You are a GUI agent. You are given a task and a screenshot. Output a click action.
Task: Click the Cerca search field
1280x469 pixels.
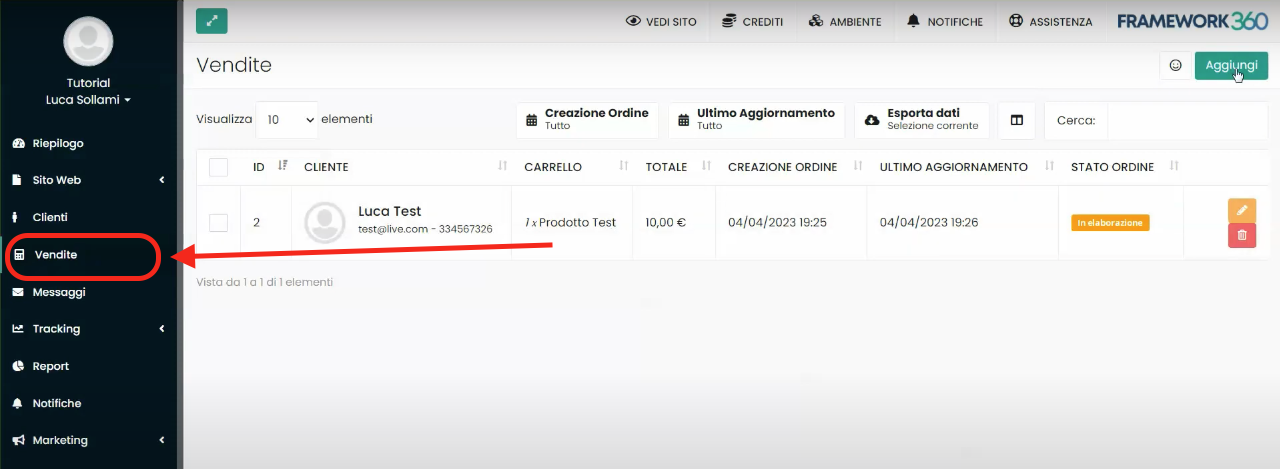[x=1187, y=120]
